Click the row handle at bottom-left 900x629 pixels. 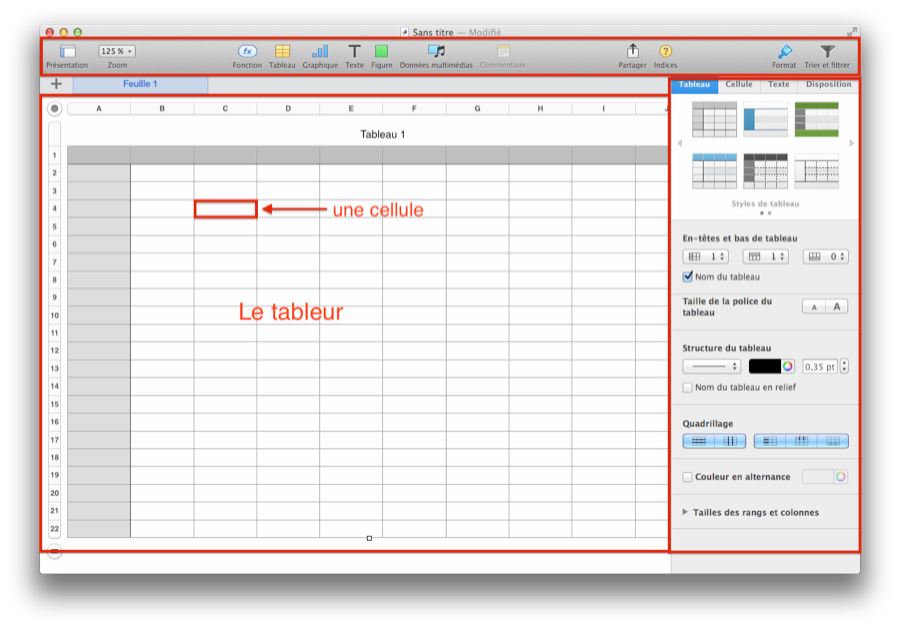point(55,552)
